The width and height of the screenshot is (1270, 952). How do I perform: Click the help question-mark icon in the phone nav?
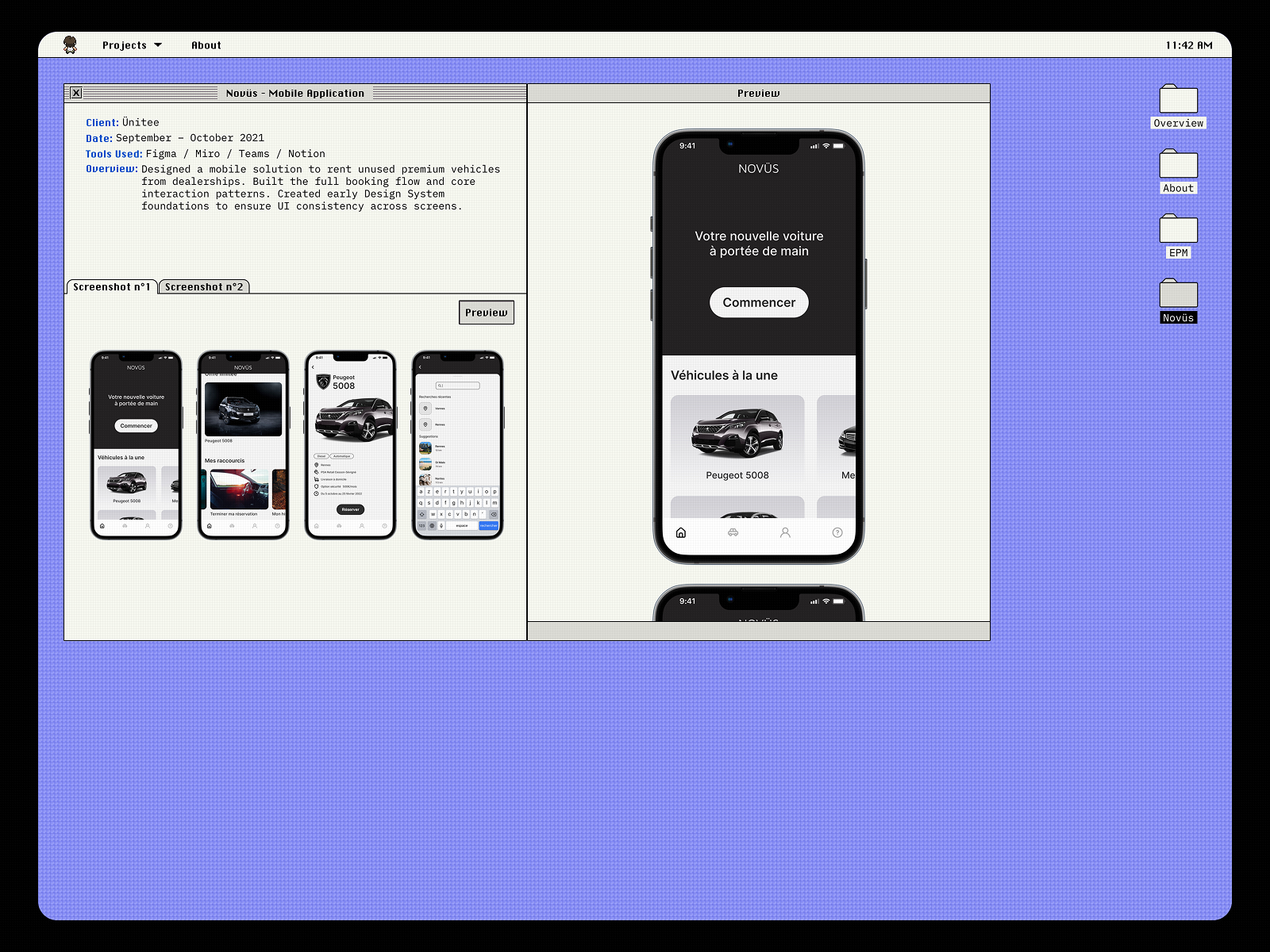point(837,533)
